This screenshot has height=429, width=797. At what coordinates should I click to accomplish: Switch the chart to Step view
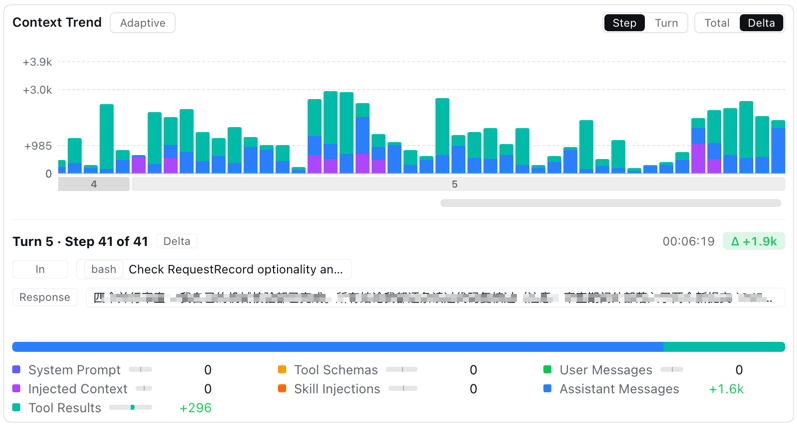[x=624, y=23]
